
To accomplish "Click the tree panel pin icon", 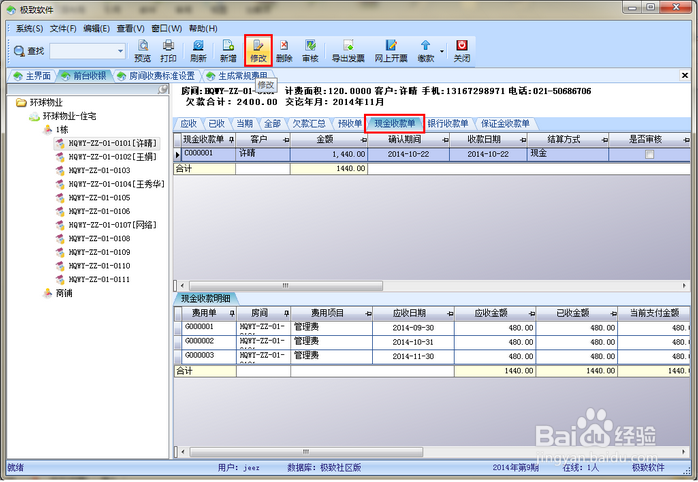I will coord(163,89).
